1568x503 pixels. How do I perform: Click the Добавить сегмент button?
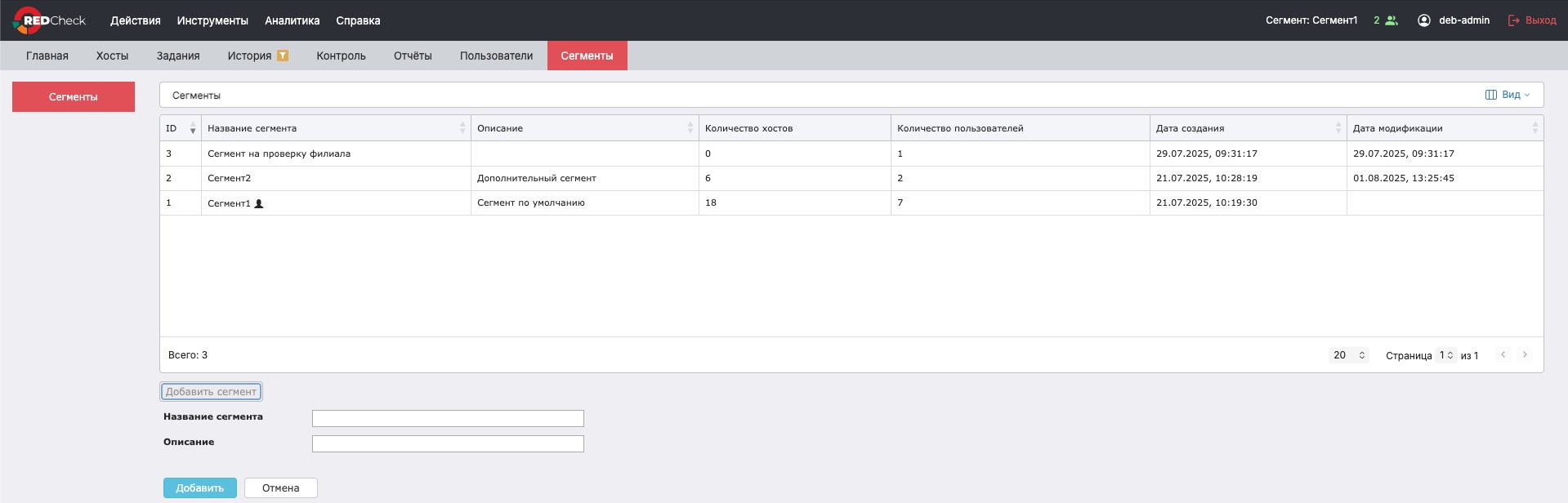coord(211,392)
